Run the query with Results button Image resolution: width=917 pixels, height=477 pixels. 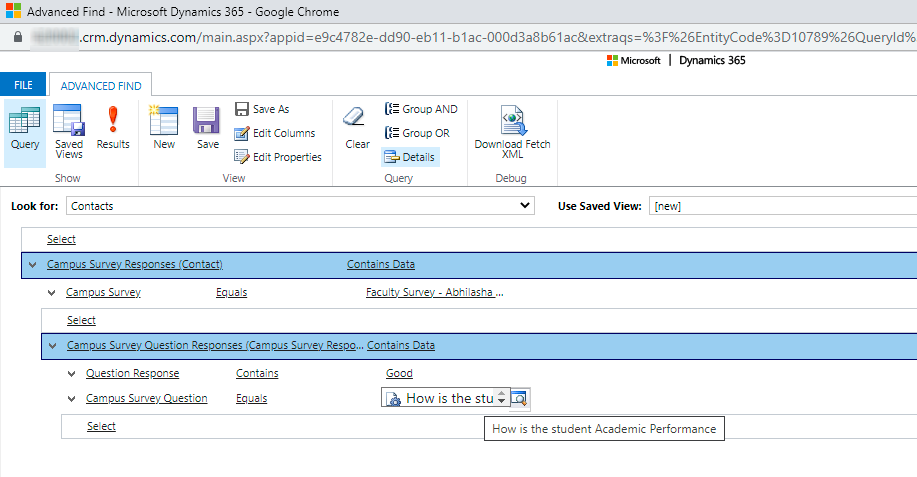tap(113, 129)
